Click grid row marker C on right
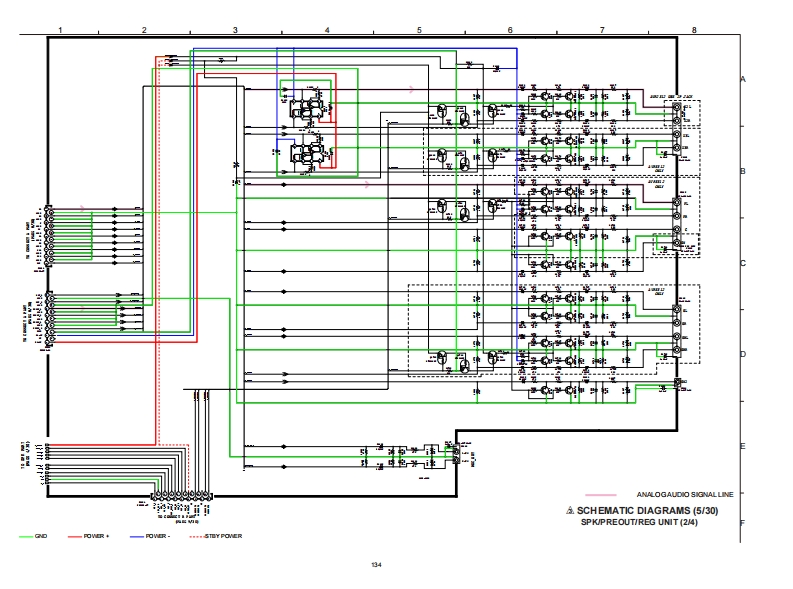The height and width of the screenshot is (589, 793). click(742, 264)
